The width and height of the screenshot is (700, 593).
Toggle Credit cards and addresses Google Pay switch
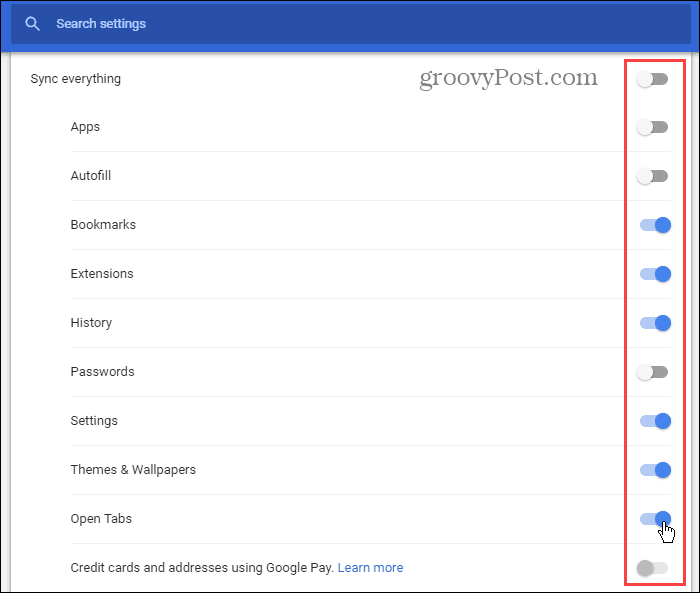pos(652,568)
